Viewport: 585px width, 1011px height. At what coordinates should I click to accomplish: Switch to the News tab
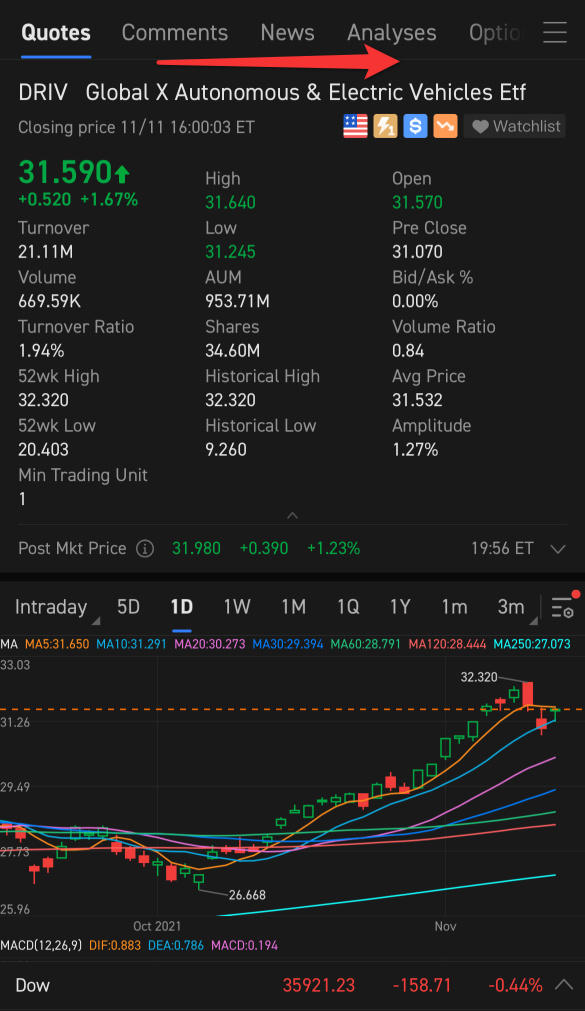click(x=288, y=33)
